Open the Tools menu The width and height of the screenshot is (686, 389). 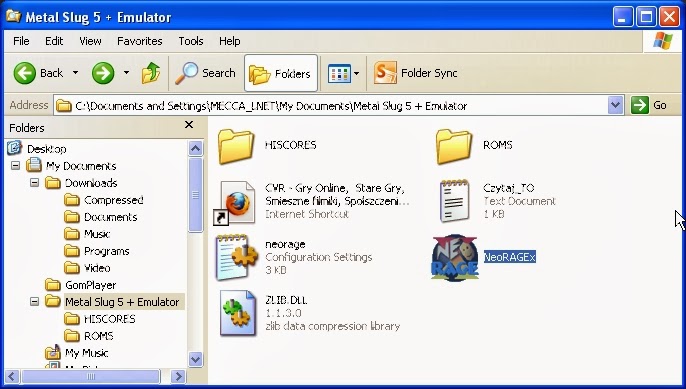(191, 41)
